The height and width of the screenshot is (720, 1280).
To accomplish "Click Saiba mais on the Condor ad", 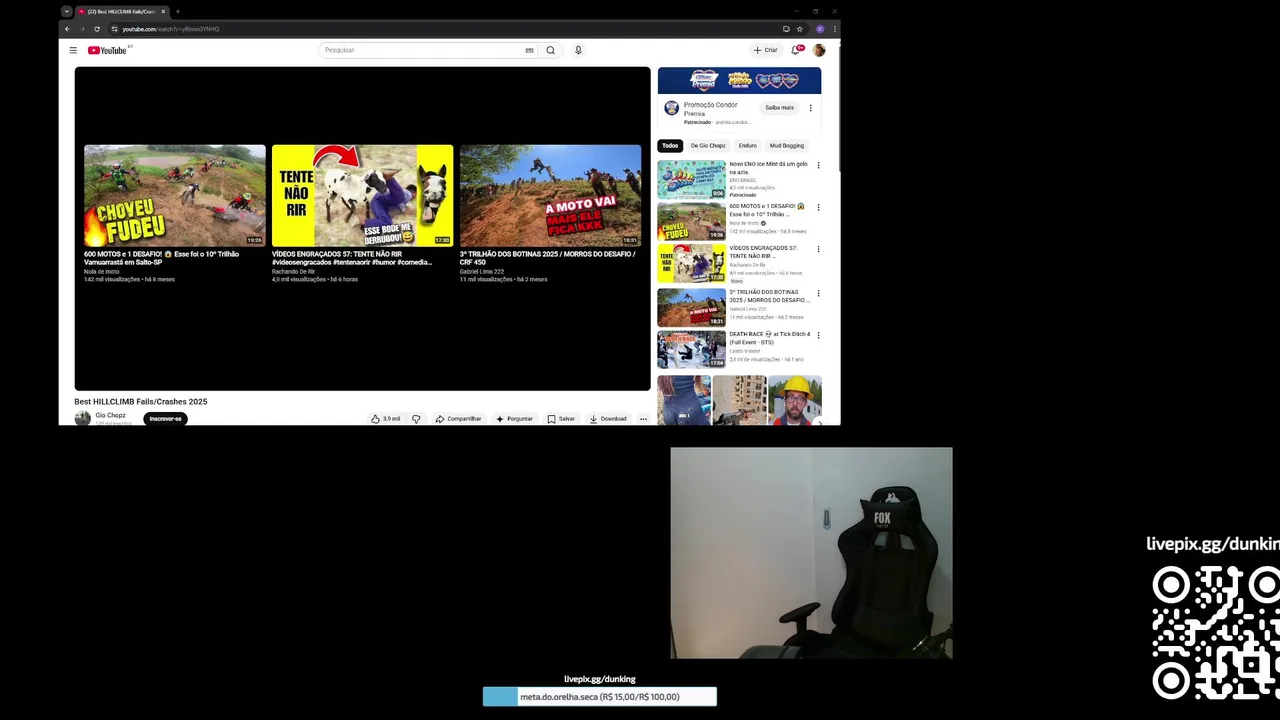I will 780,108.
